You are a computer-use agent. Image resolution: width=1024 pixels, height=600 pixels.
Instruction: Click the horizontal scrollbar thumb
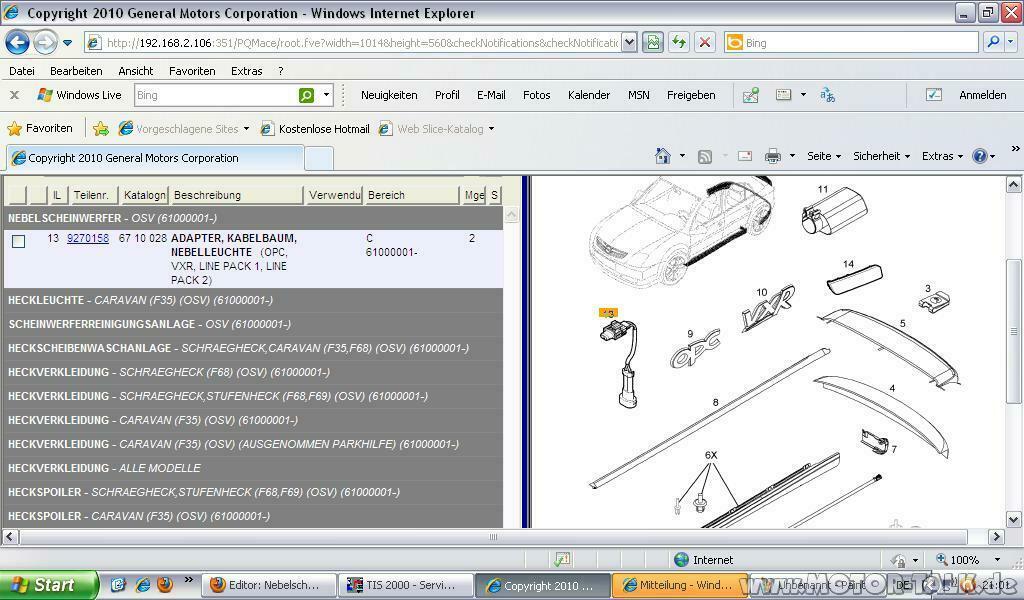tap(493, 537)
